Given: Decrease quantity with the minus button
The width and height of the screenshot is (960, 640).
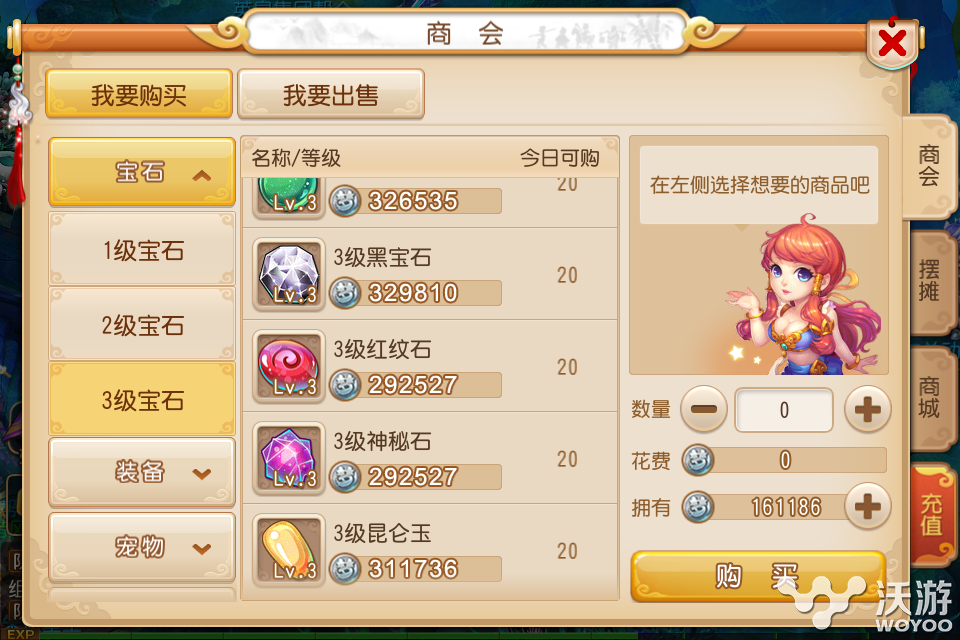Looking at the screenshot, I should click(x=703, y=409).
